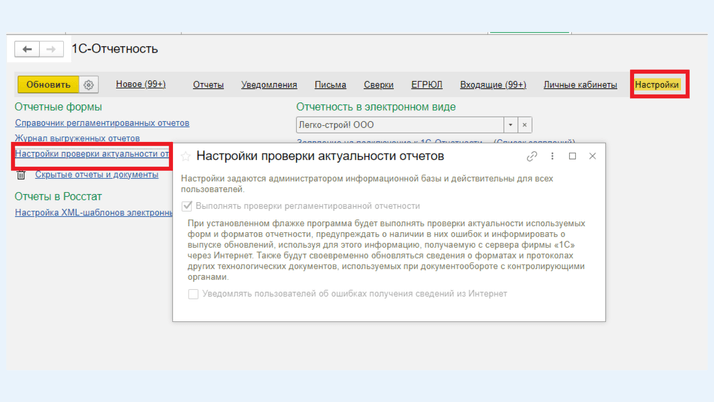Expand the Легко-строй! ООО organization dropdown
This screenshot has height=402, width=714.
510,125
